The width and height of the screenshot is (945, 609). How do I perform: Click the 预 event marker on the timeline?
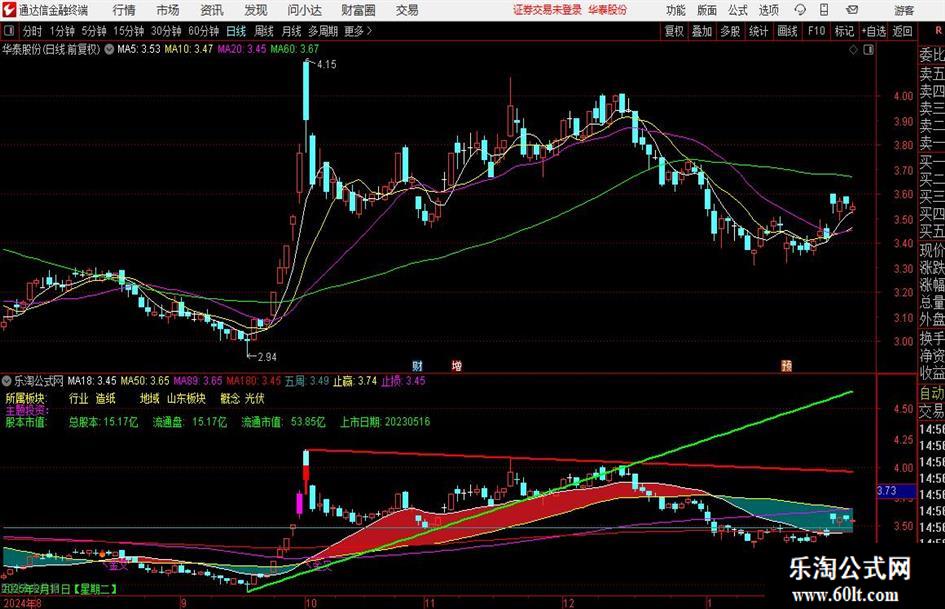click(x=786, y=365)
